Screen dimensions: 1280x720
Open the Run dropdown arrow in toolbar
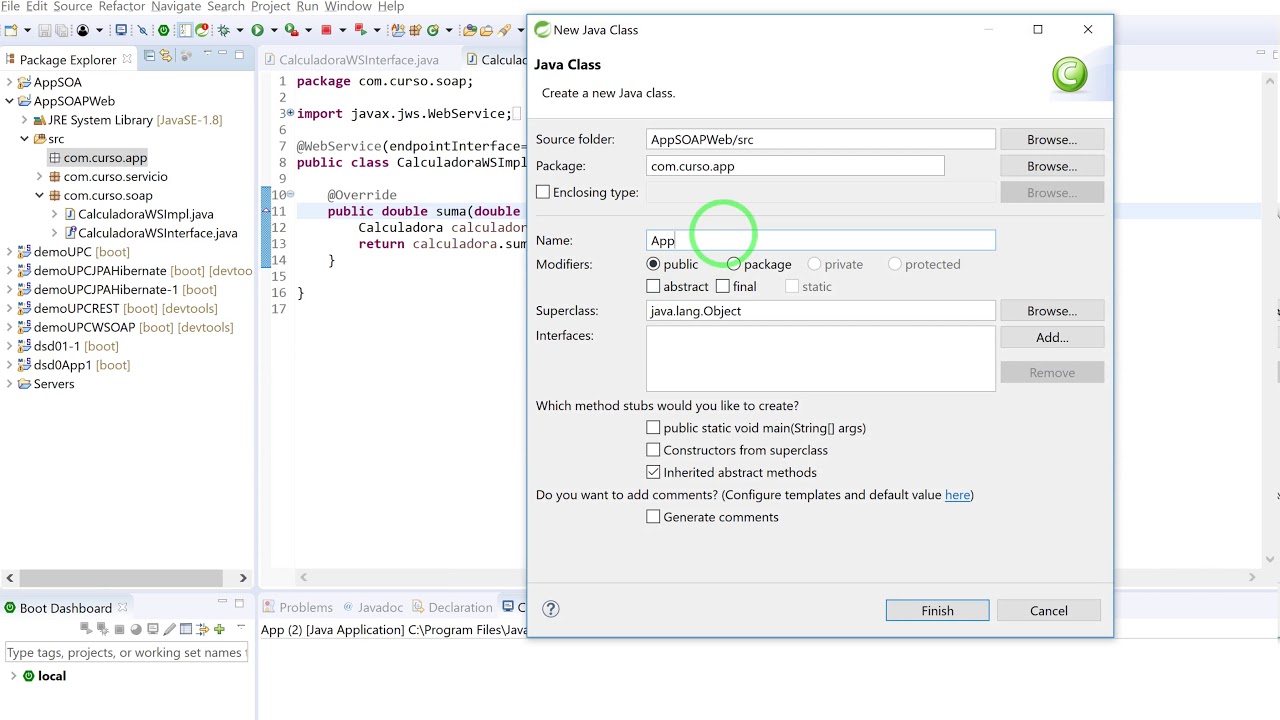(274, 30)
